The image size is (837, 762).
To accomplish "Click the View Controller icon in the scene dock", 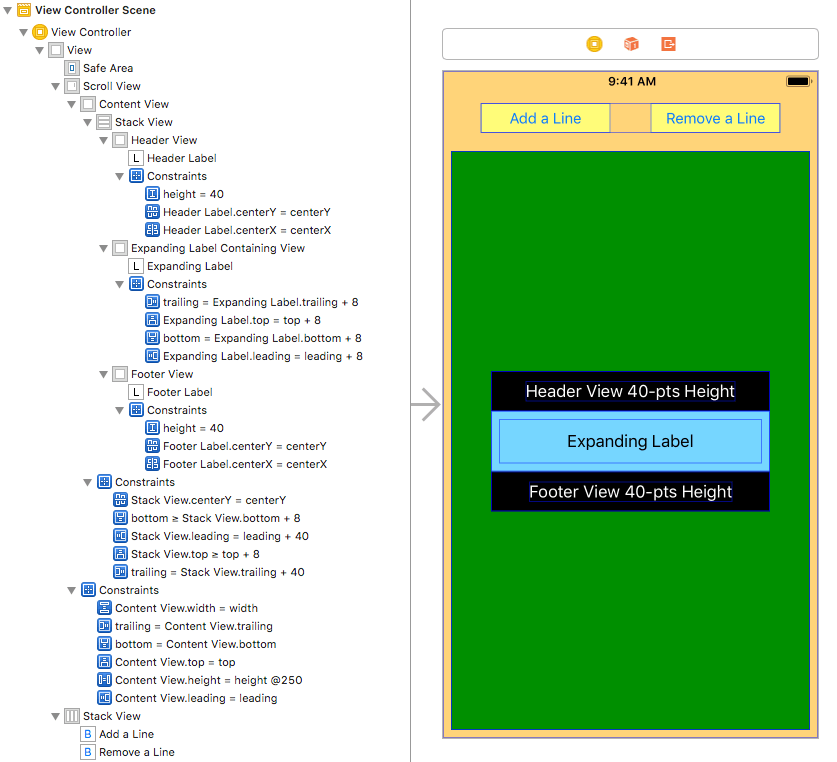I will [x=593, y=44].
